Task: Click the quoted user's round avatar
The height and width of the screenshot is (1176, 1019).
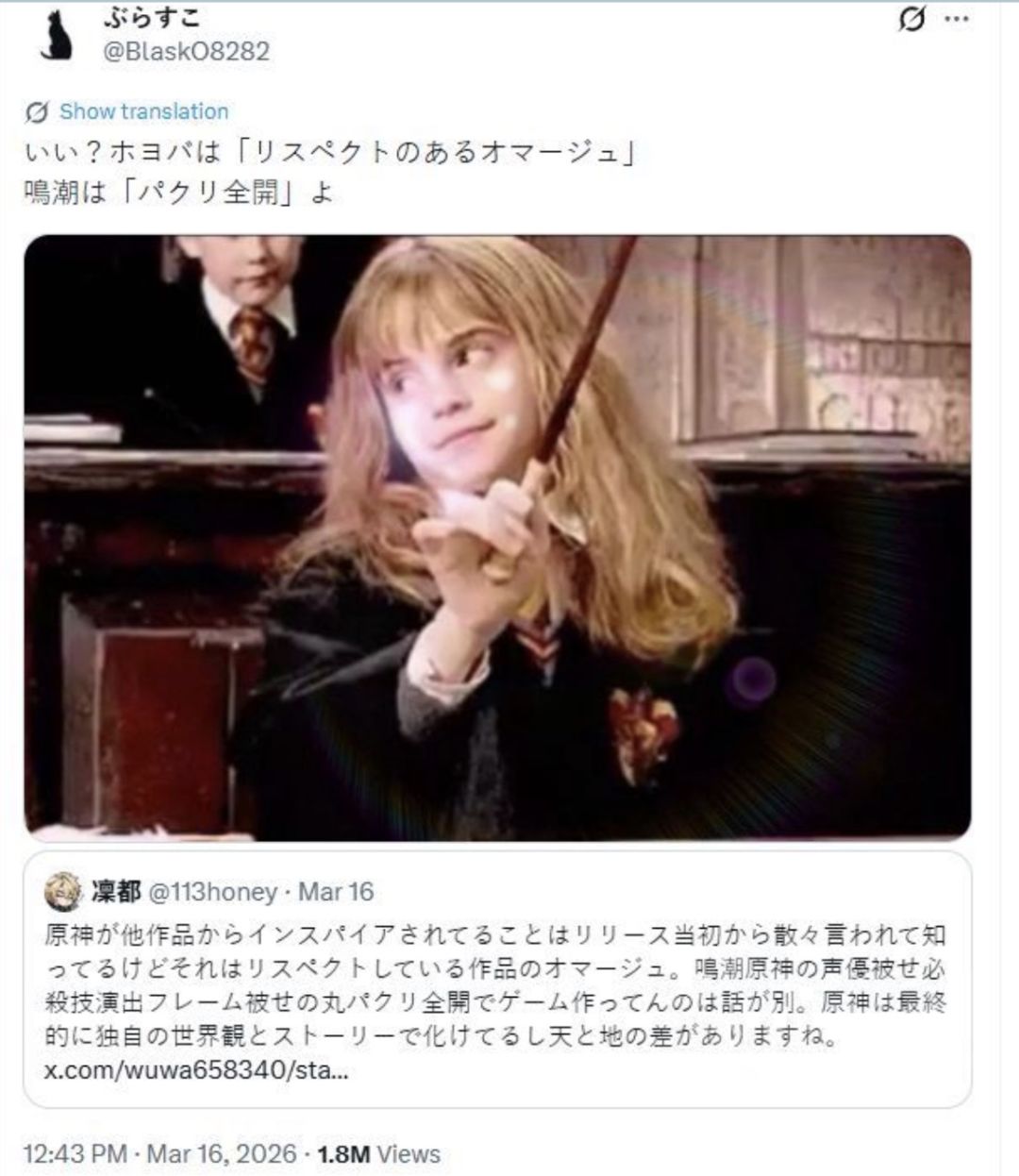Action: coord(63,892)
